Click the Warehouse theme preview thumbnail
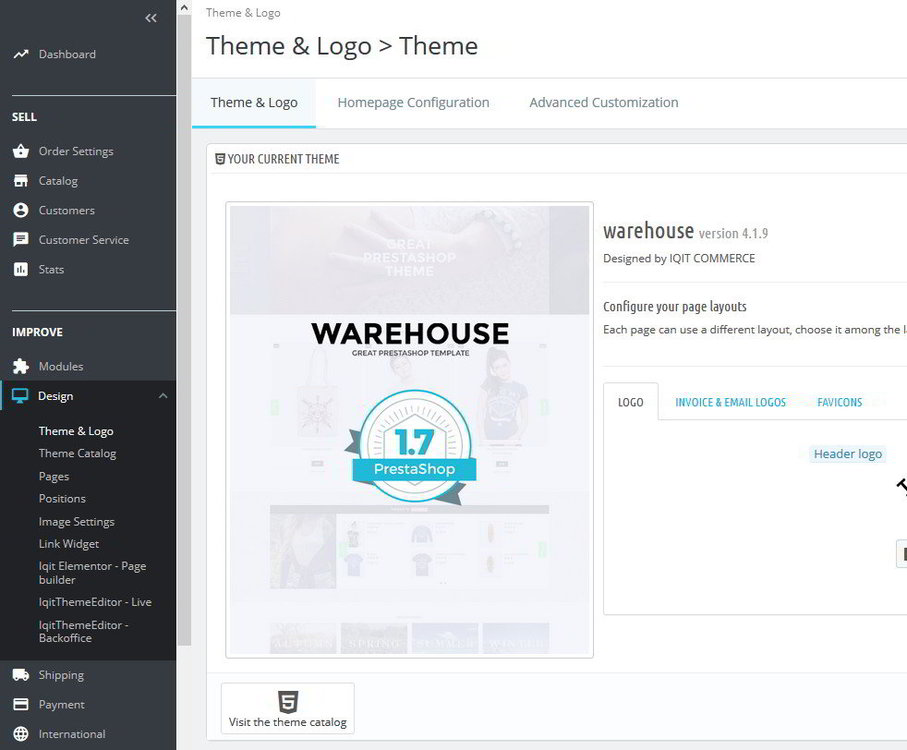 coord(410,430)
